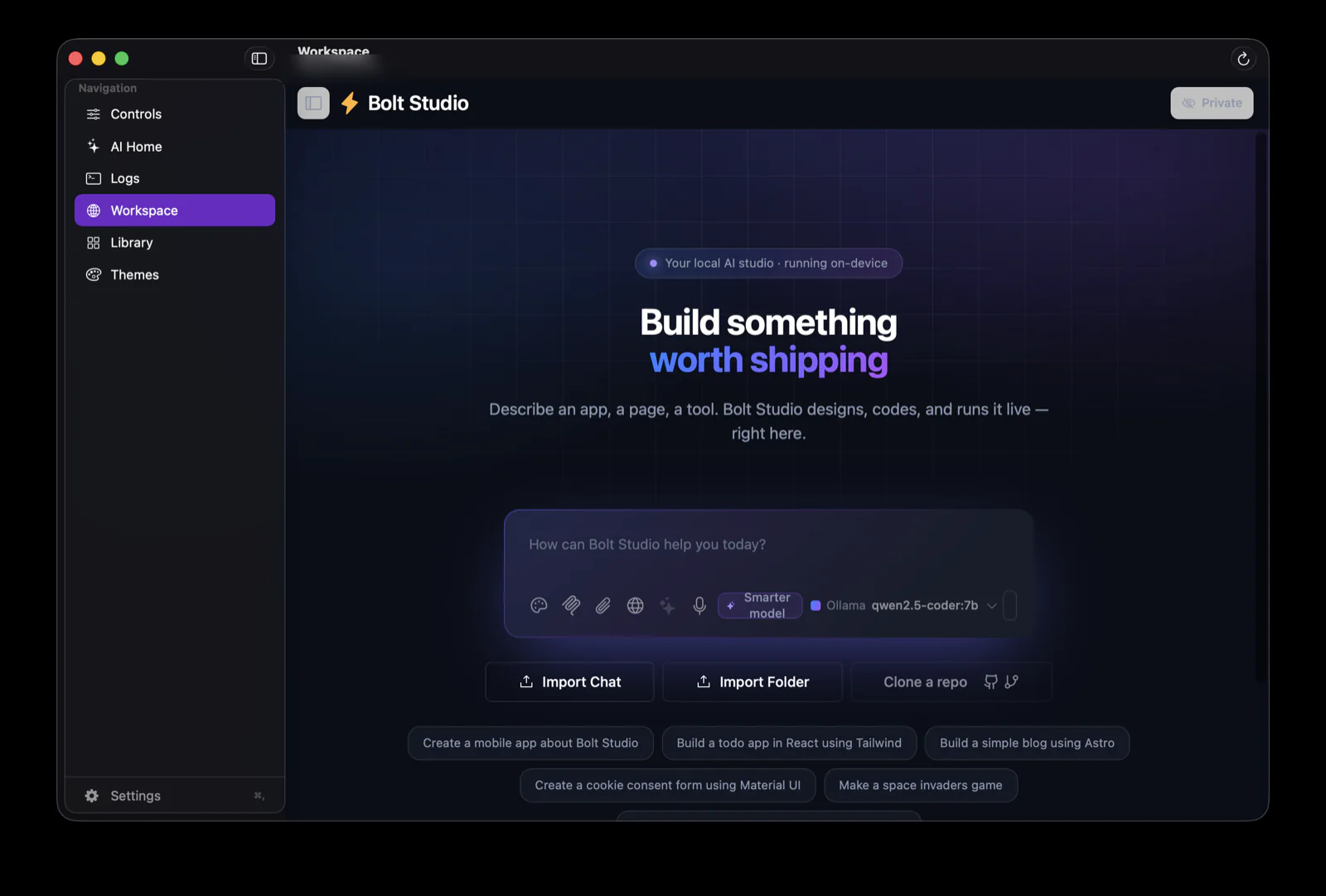
Task: Click the sparkle enhance prompt icon
Action: coord(667,606)
